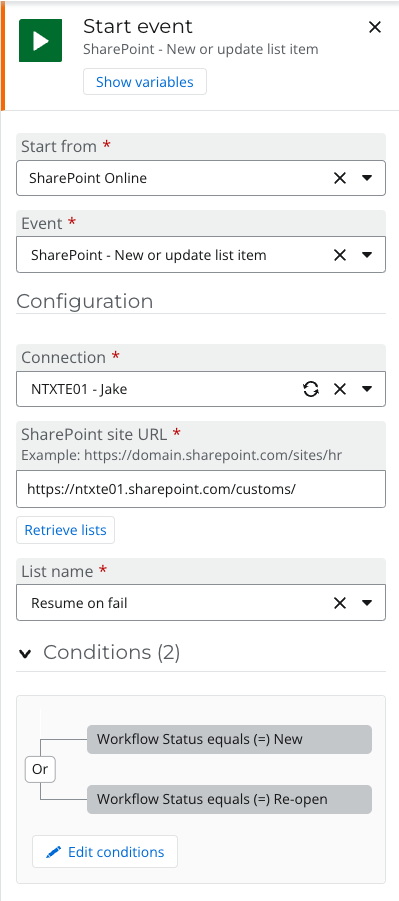Click the Edit conditions button
Image resolution: width=399 pixels, height=901 pixels.
[105, 852]
